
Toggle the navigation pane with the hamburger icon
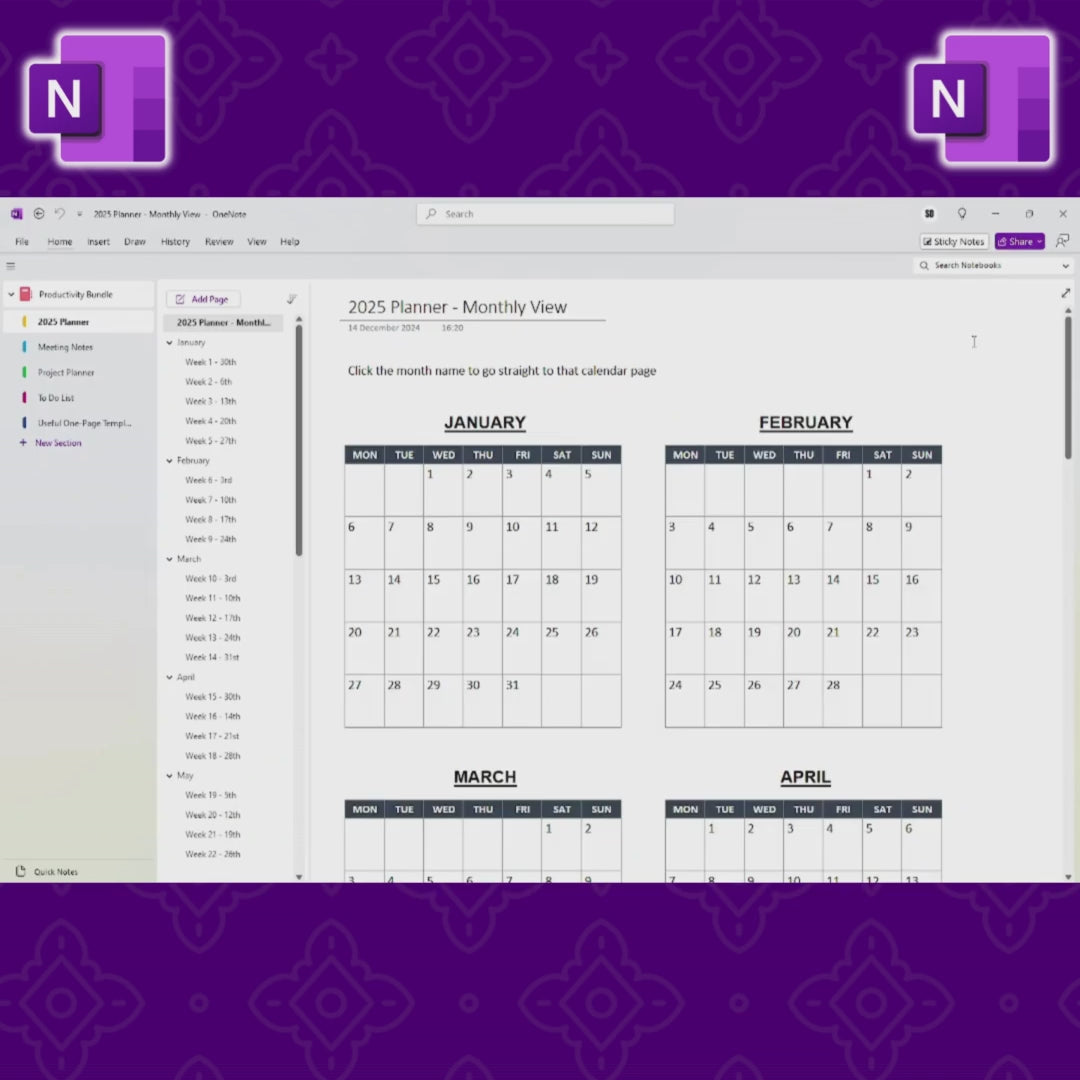[11, 266]
